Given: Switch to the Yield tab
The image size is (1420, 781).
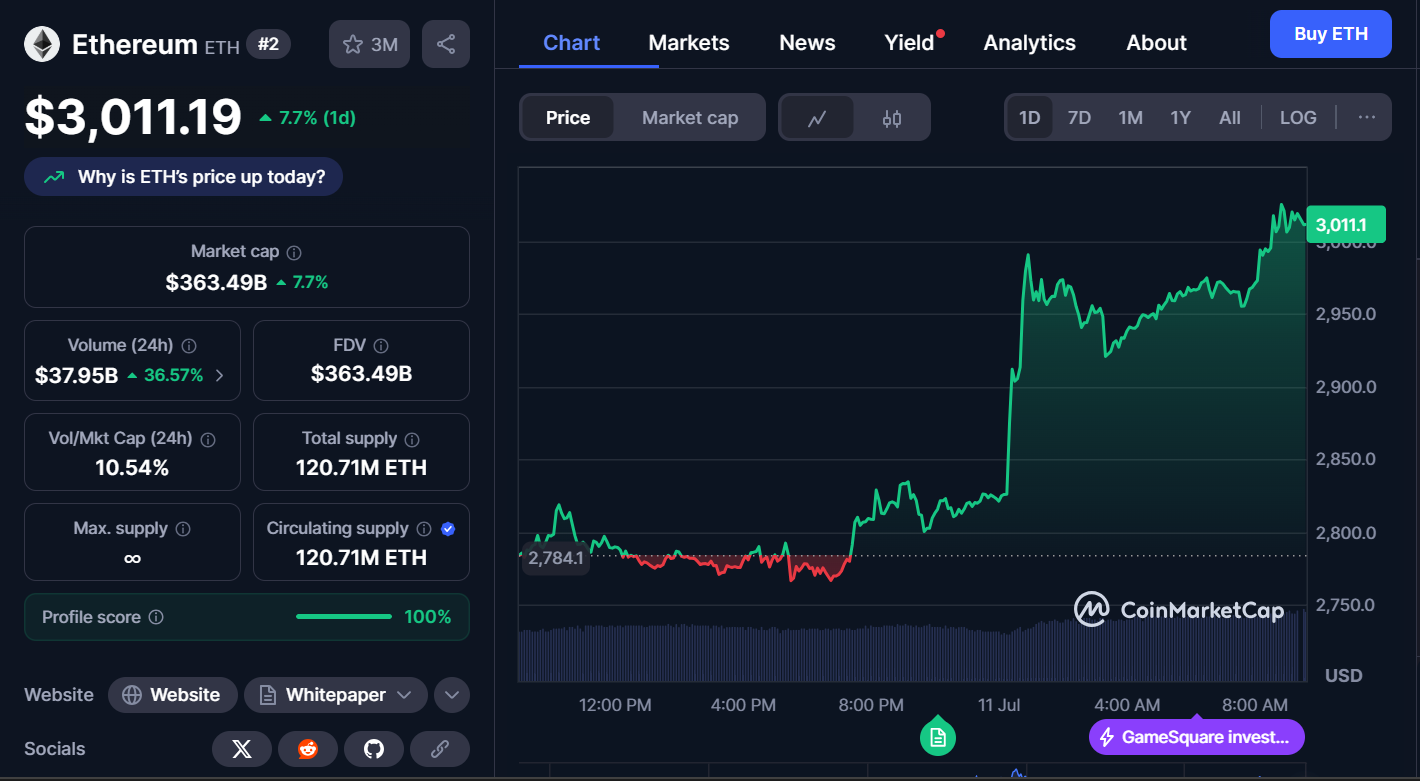Looking at the screenshot, I should point(909,43).
